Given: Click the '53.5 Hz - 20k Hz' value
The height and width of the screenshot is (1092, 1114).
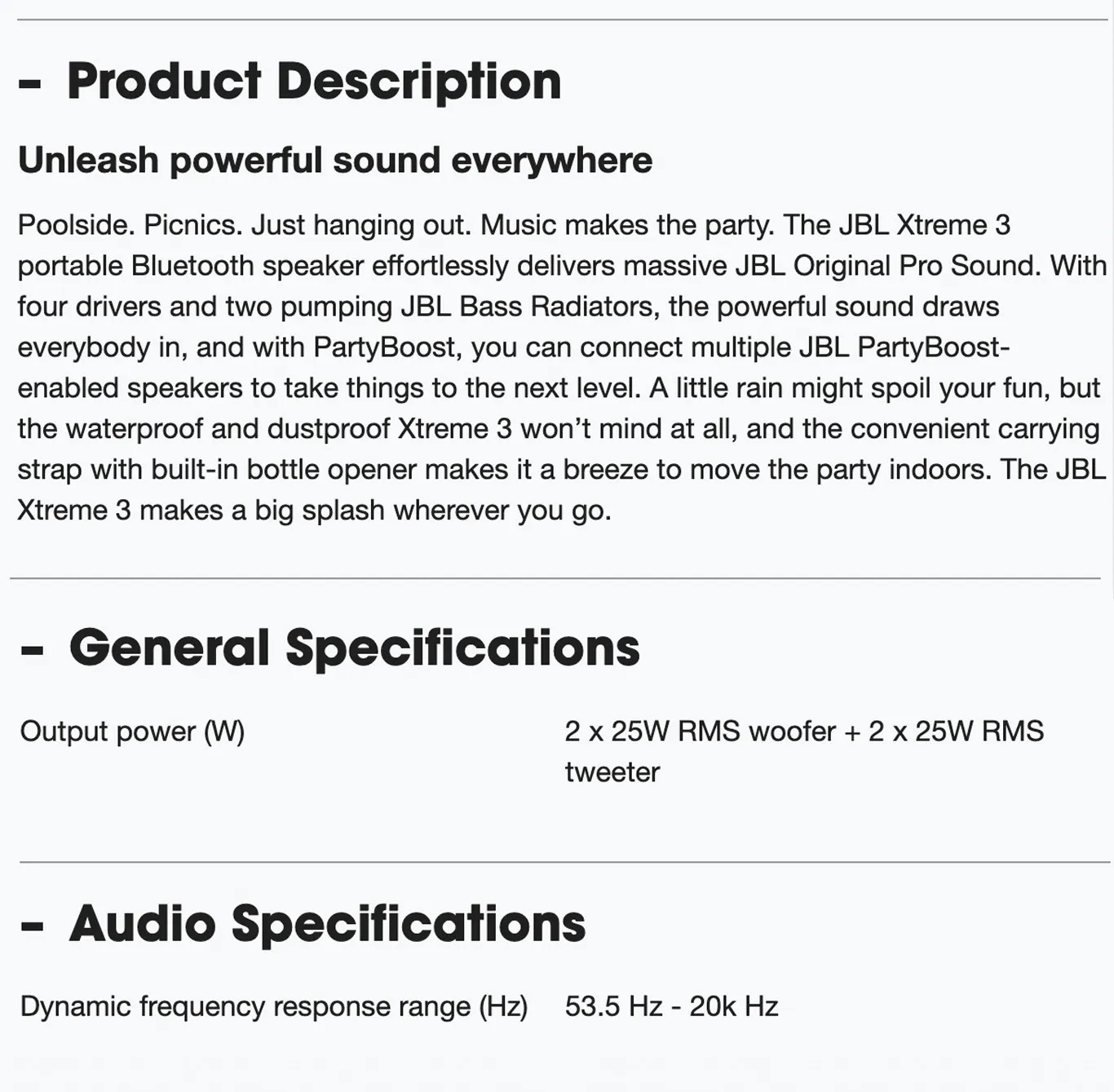Looking at the screenshot, I should (x=671, y=1006).
